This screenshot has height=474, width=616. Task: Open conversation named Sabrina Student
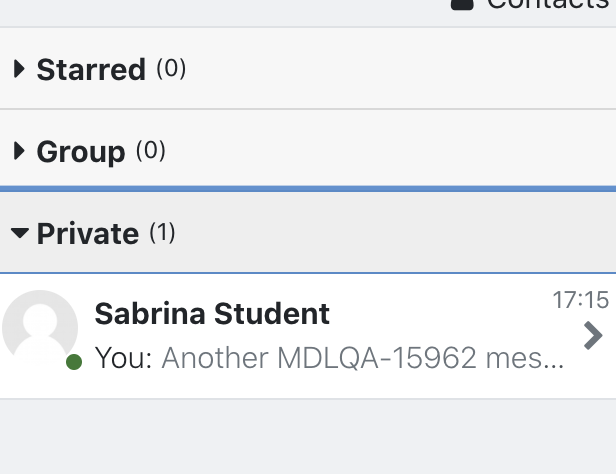click(212, 314)
